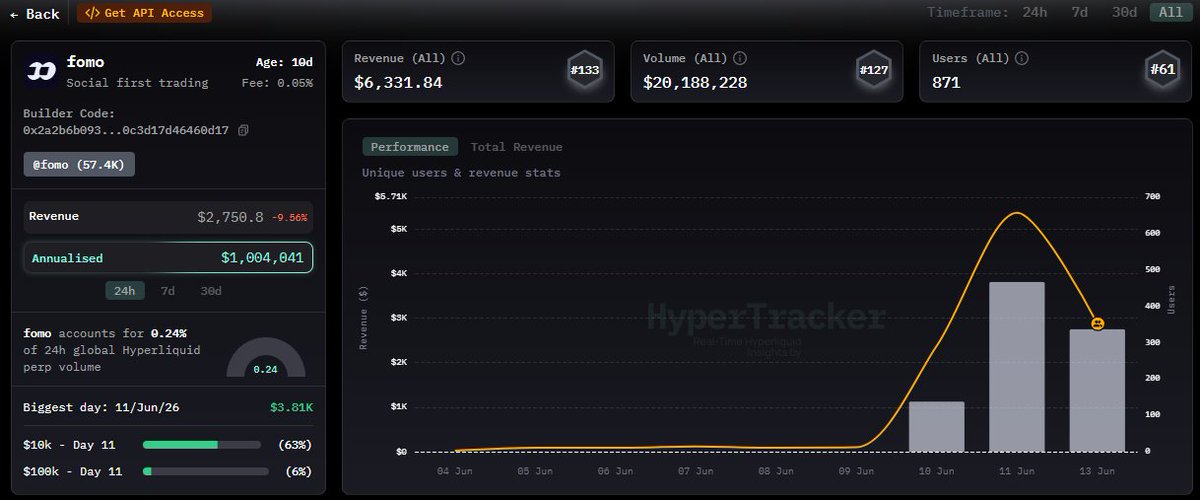The image size is (1200, 500).
Task: Set timeframe to All
Action: tap(1171, 12)
